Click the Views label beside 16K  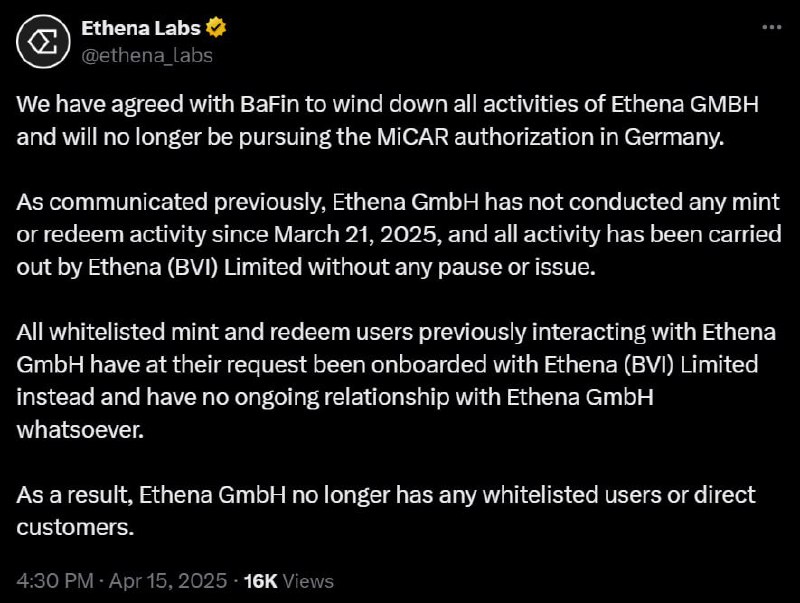coord(308,581)
